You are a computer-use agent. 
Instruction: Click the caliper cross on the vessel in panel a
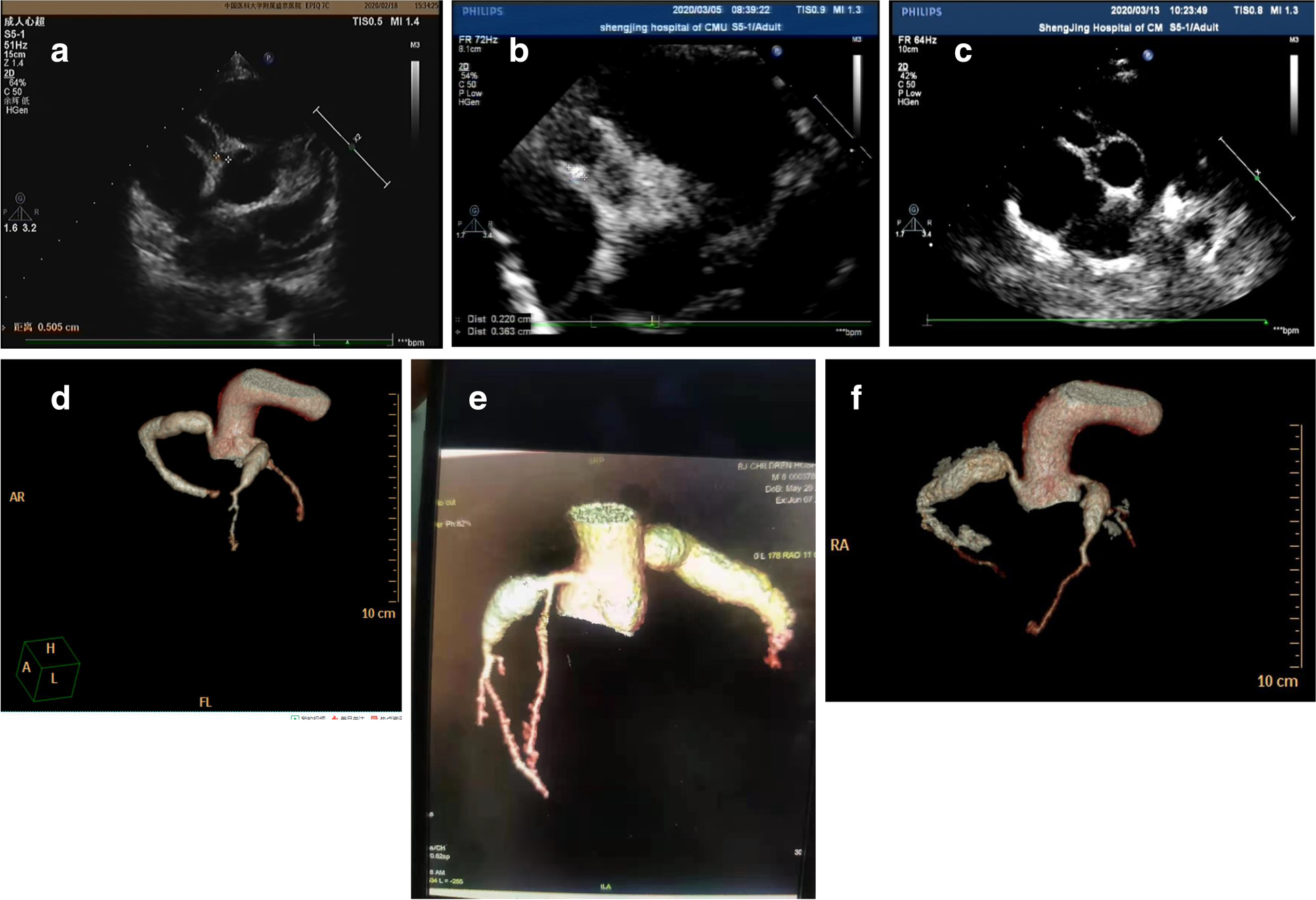[x=223, y=158]
